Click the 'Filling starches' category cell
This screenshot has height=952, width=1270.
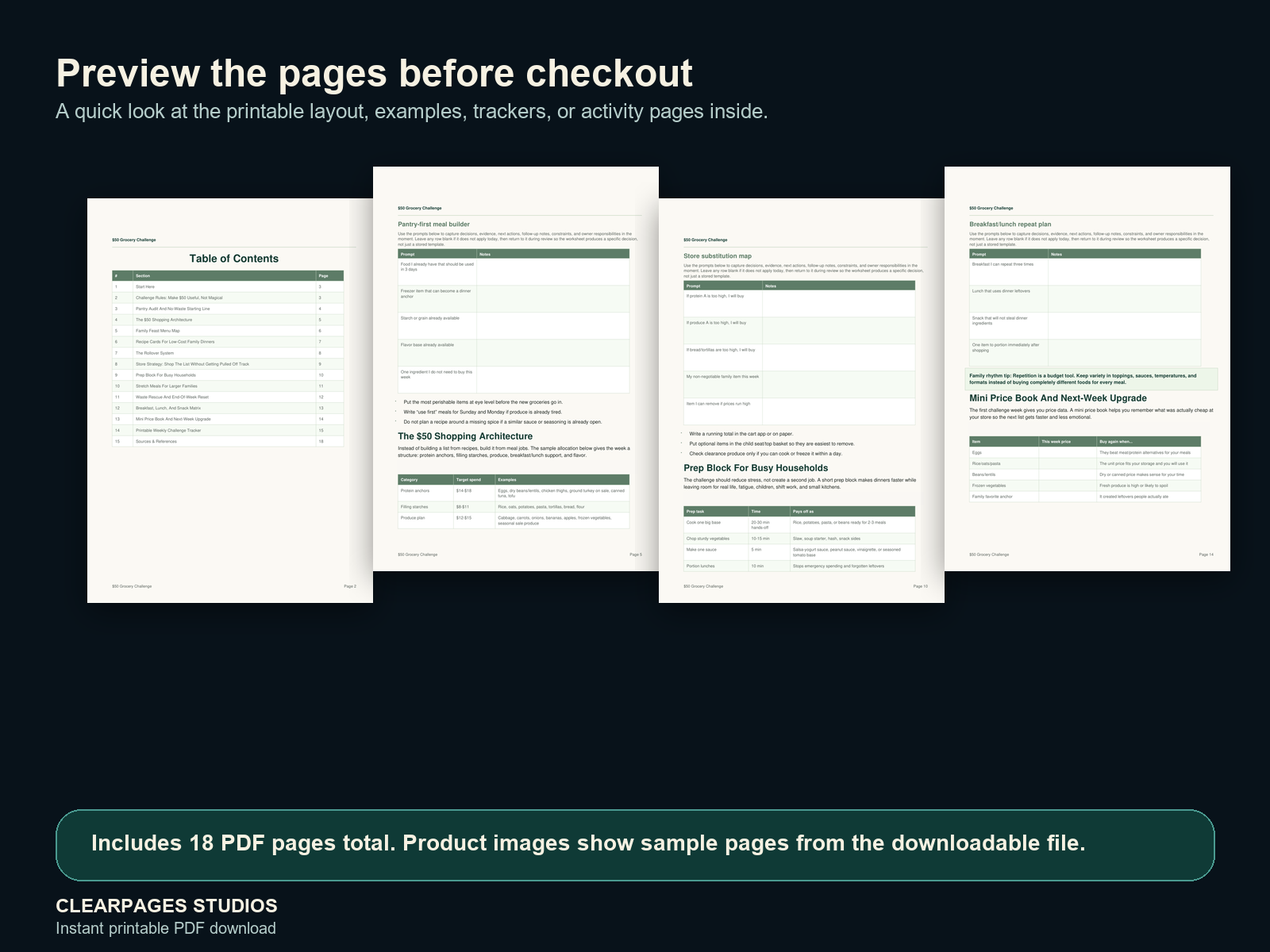coord(425,506)
